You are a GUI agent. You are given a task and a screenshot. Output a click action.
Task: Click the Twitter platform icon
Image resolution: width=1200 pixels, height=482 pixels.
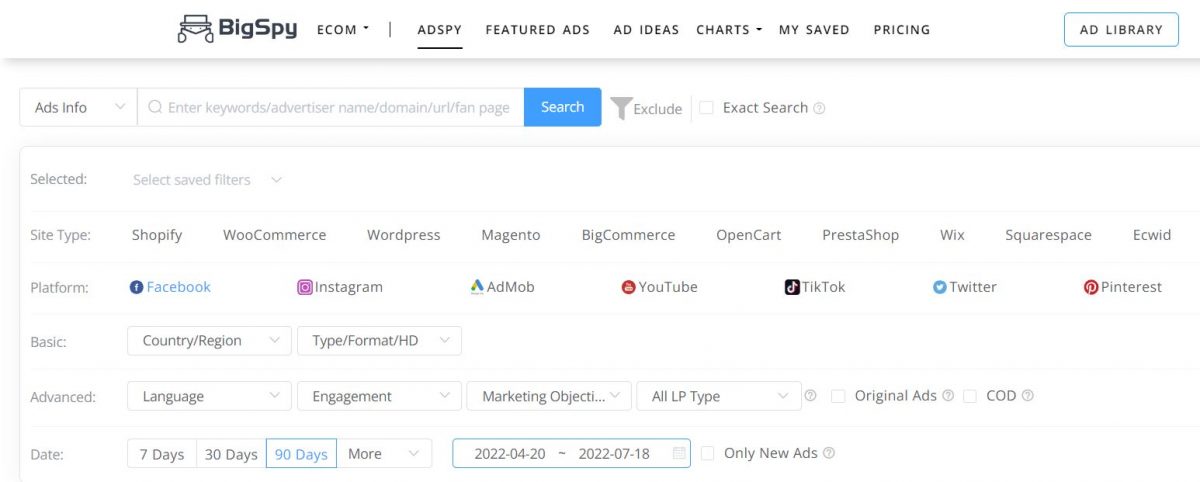[939, 287]
